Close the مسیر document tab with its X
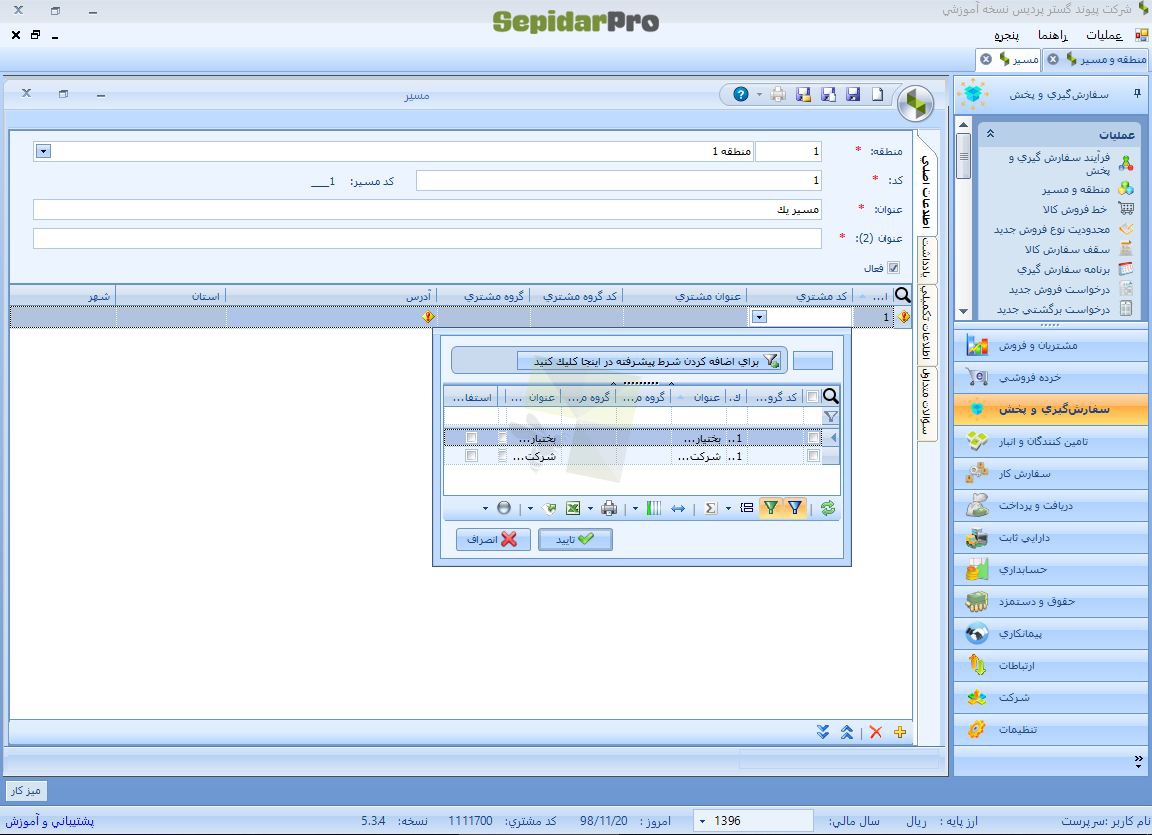 tap(986, 59)
